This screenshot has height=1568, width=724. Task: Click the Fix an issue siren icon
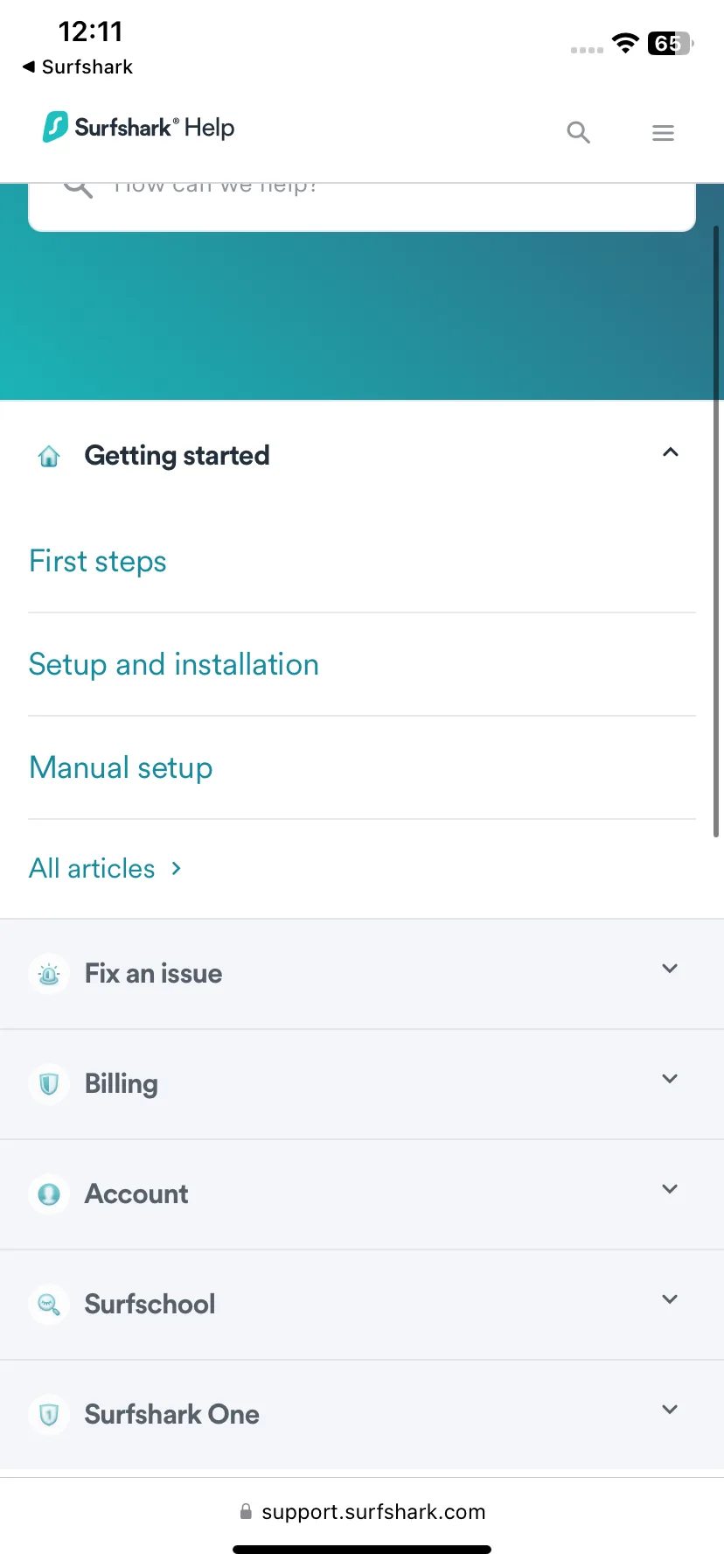(x=49, y=974)
